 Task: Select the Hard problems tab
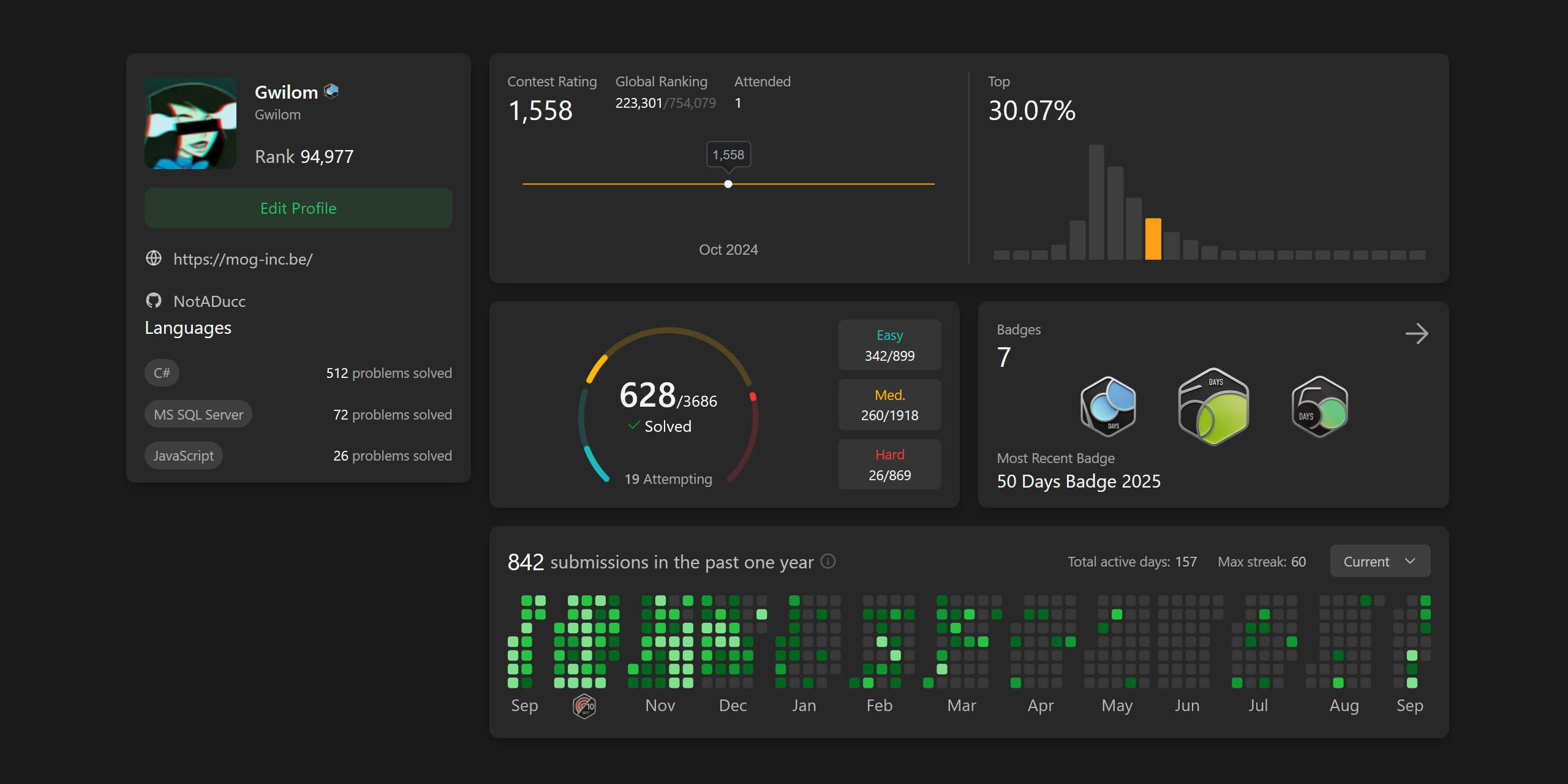889,464
